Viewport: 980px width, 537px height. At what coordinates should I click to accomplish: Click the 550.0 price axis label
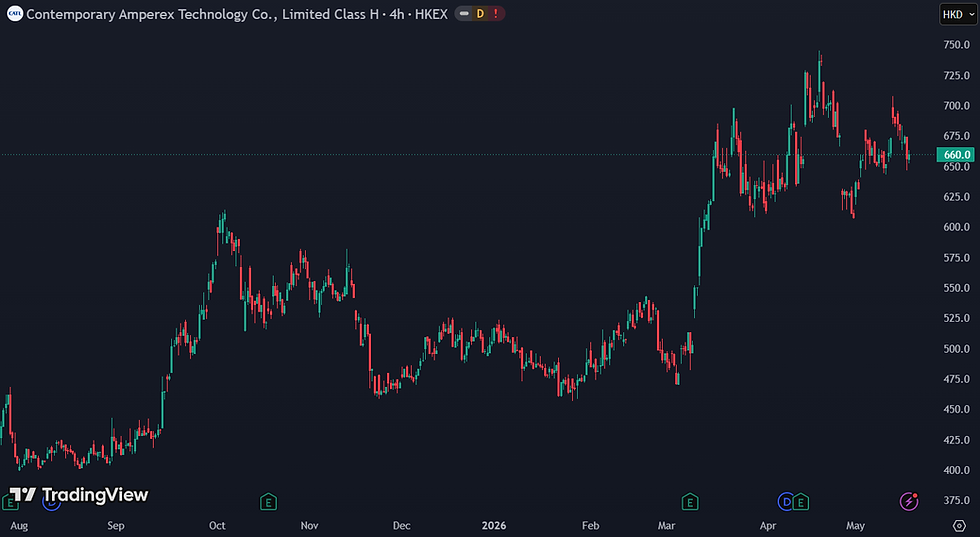956,288
